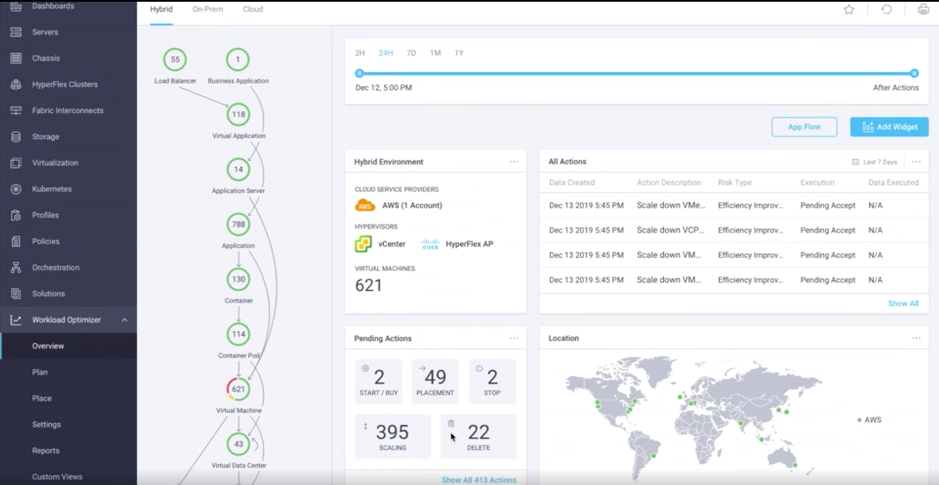
Task: Click the refresh icon at top right
Action: coord(886,10)
